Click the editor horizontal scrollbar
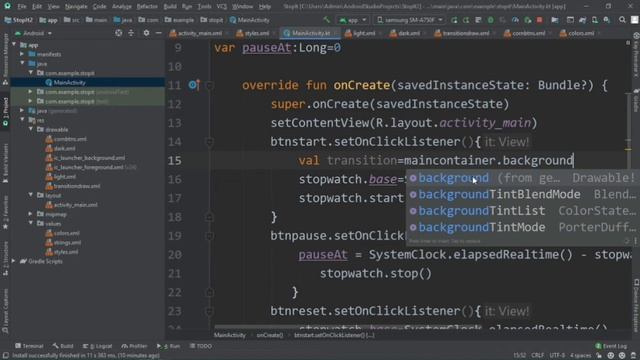The image size is (640, 360). [348, 327]
